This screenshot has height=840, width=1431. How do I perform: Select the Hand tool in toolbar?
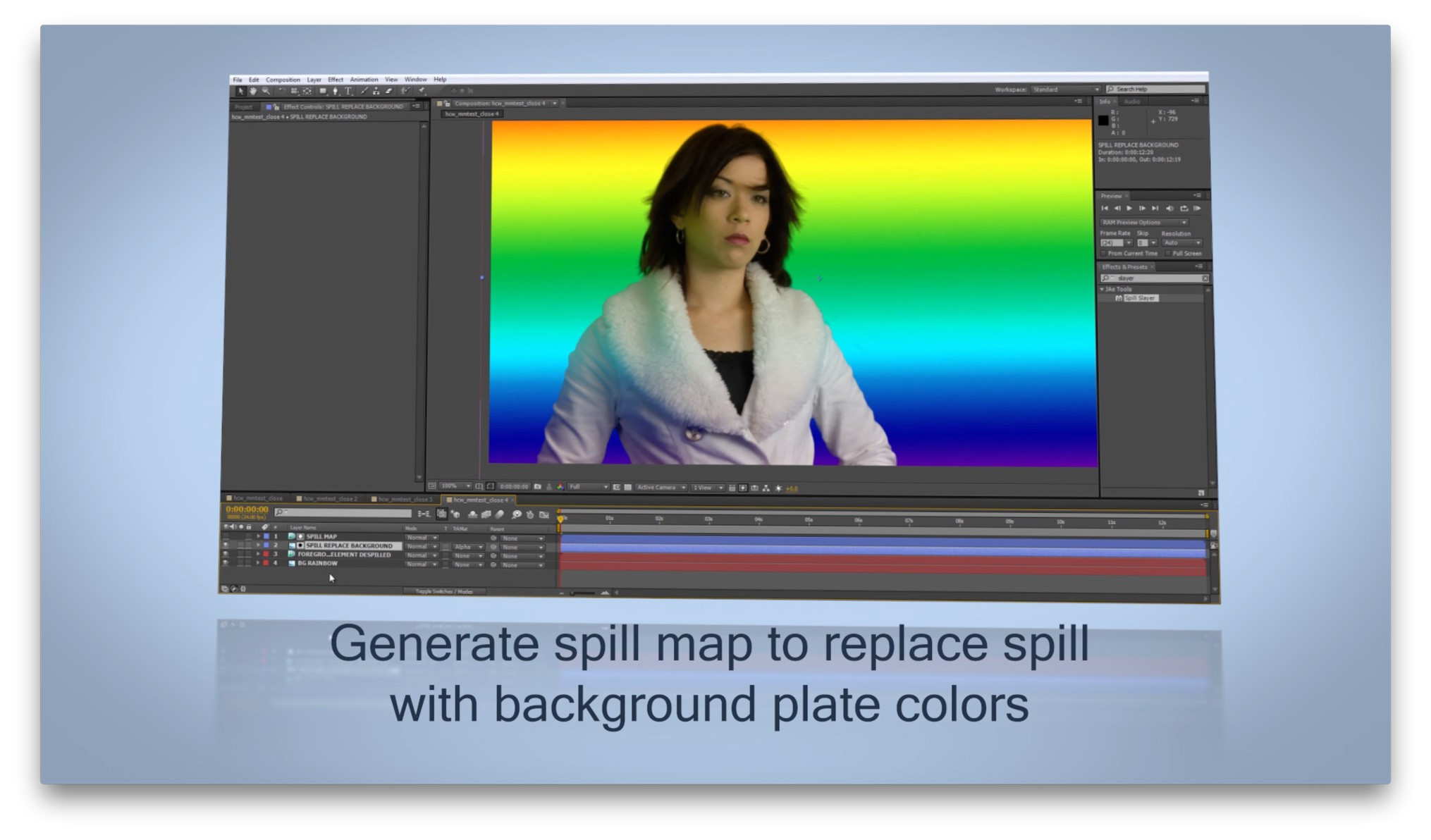click(x=253, y=91)
